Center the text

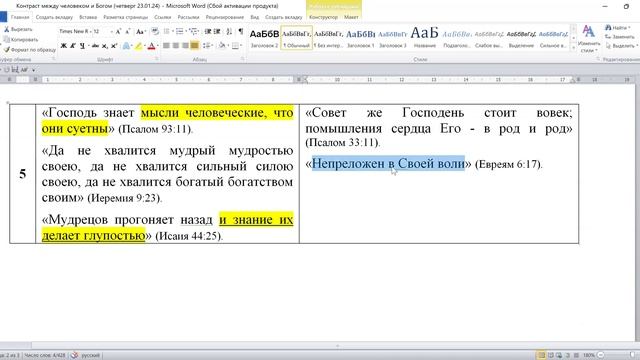point(176,46)
